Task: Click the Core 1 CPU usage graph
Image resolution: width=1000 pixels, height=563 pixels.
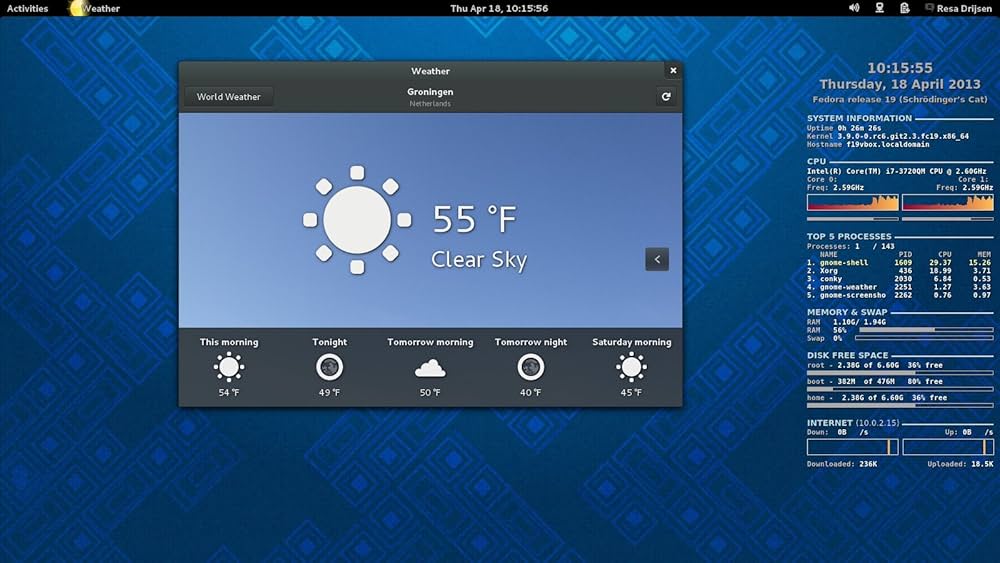Action: (948, 203)
